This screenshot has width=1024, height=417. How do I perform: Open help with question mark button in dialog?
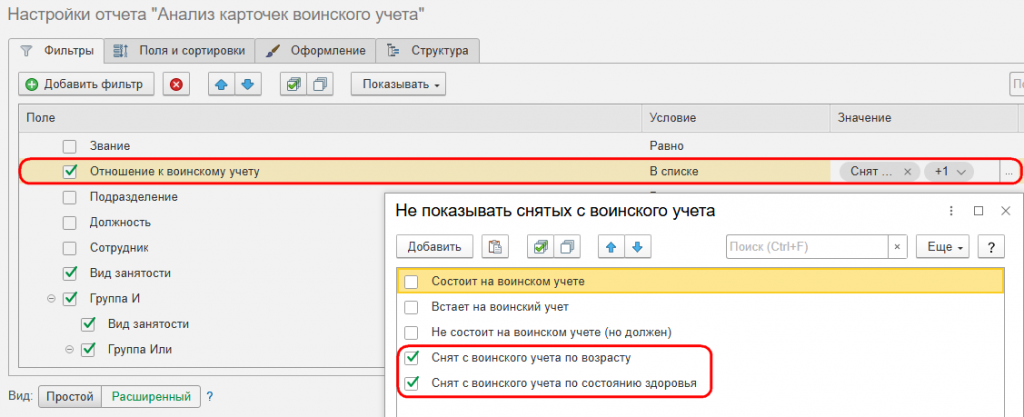click(x=991, y=247)
